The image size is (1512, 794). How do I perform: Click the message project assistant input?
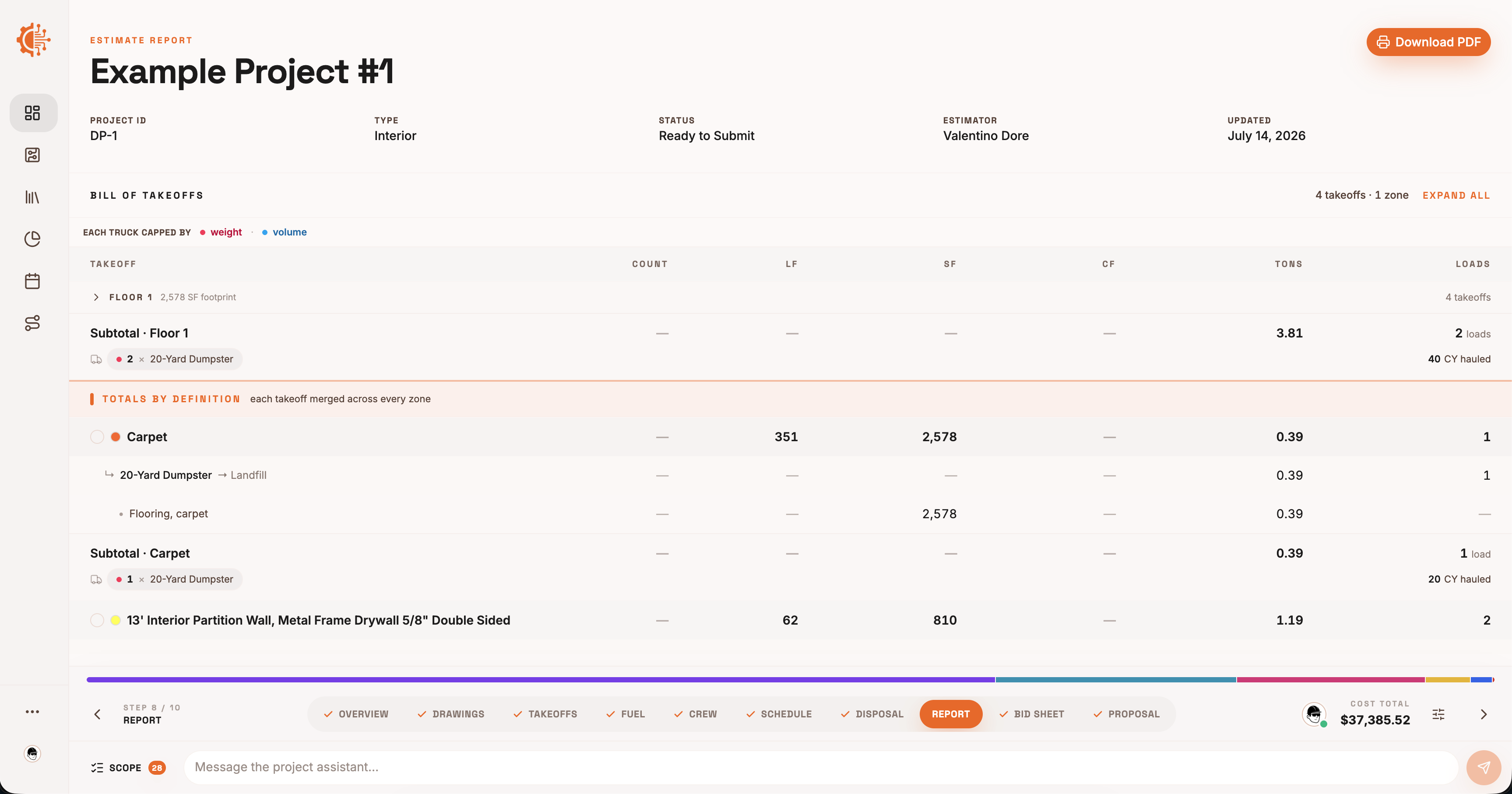click(x=822, y=768)
